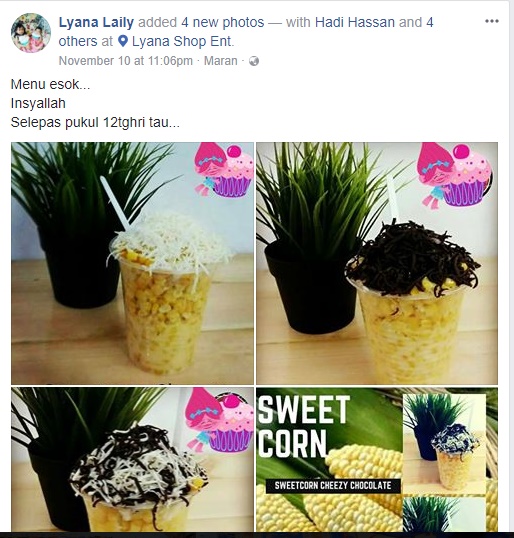Open the post options three-dot menu
The height and width of the screenshot is (538, 514).
click(x=491, y=21)
